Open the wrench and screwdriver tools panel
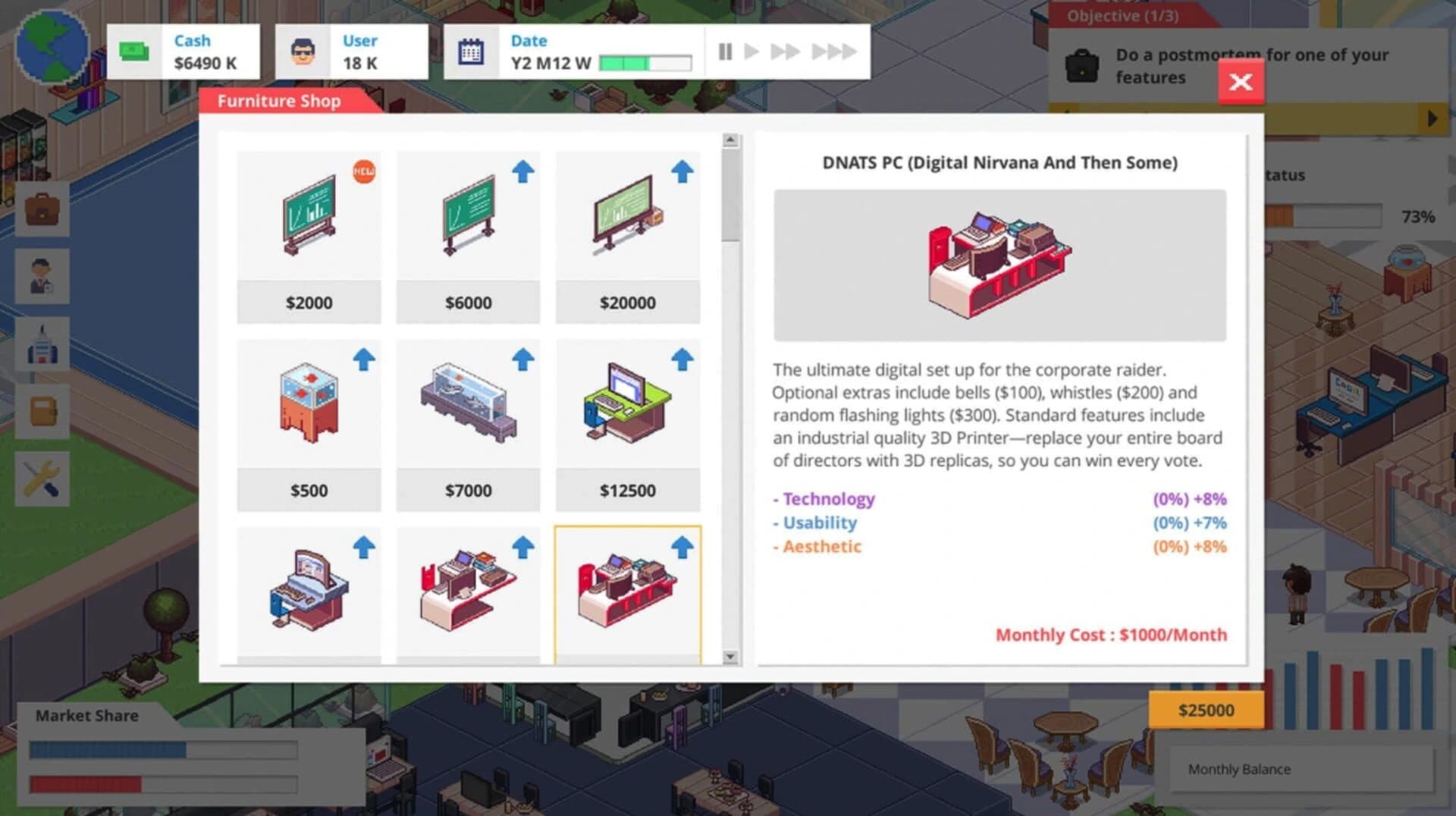The width and height of the screenshot is (1456, 816). click(x=42, y=478)
